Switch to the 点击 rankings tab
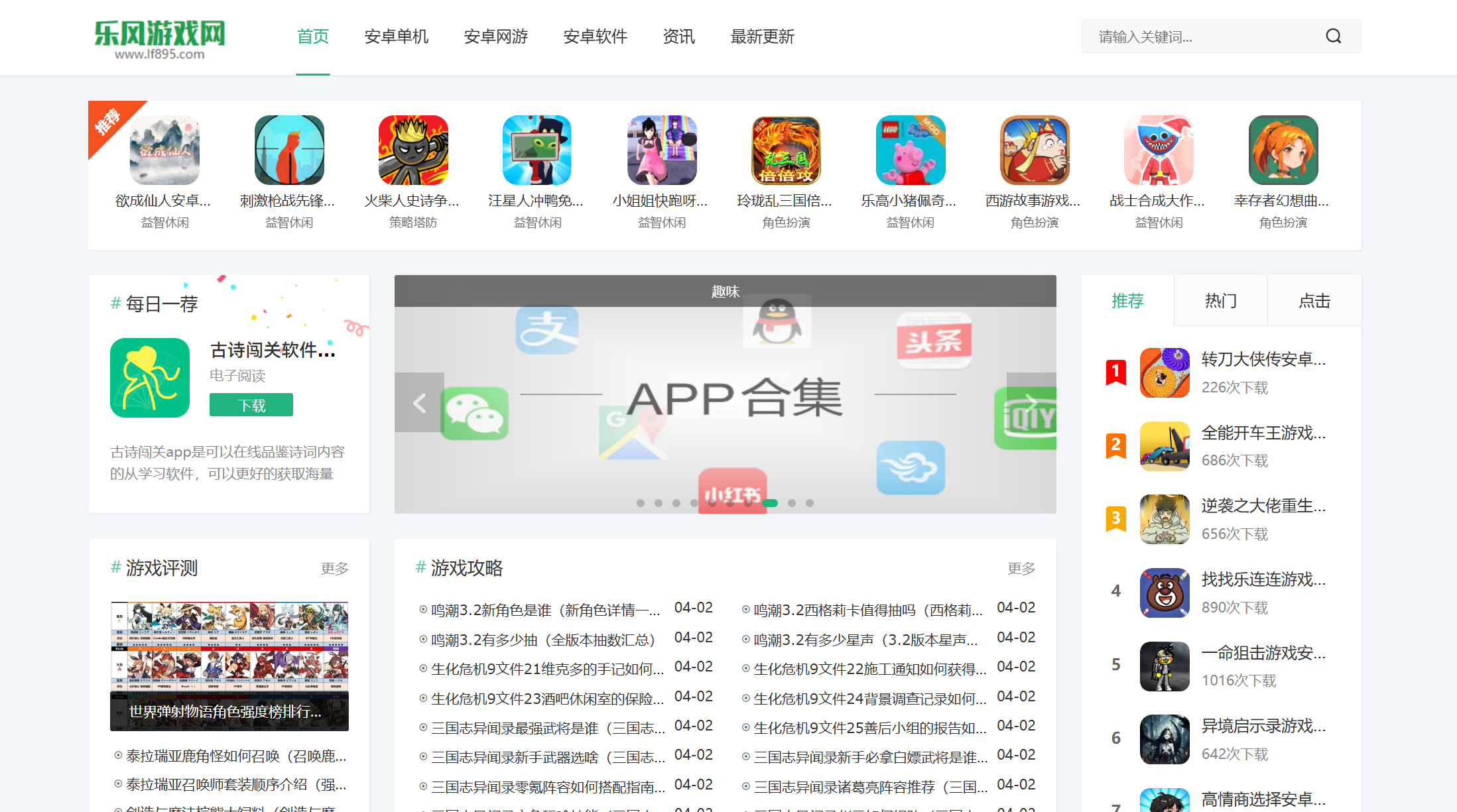 pos(1314,300)
